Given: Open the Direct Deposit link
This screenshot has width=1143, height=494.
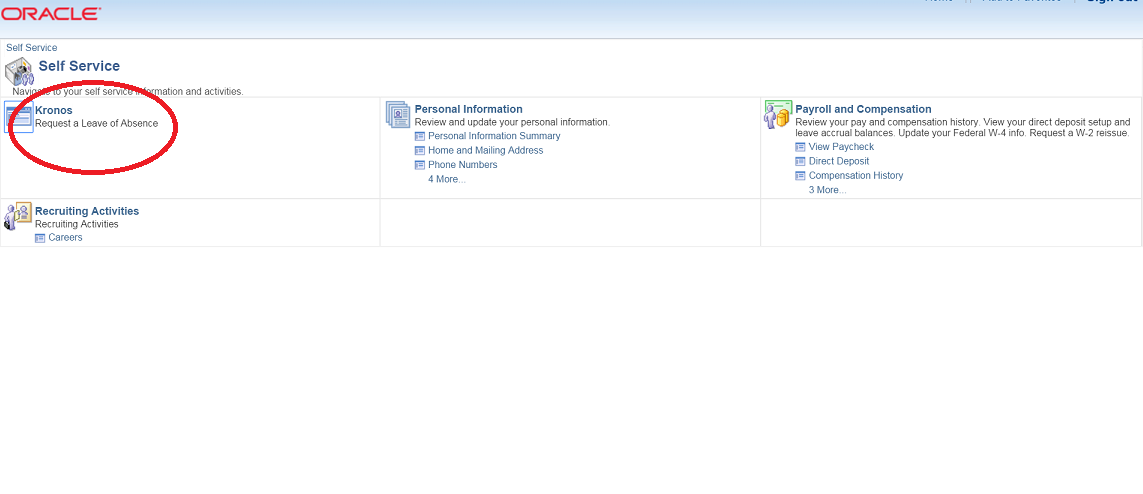Looking at the screenshot, I should click(839, 161).
